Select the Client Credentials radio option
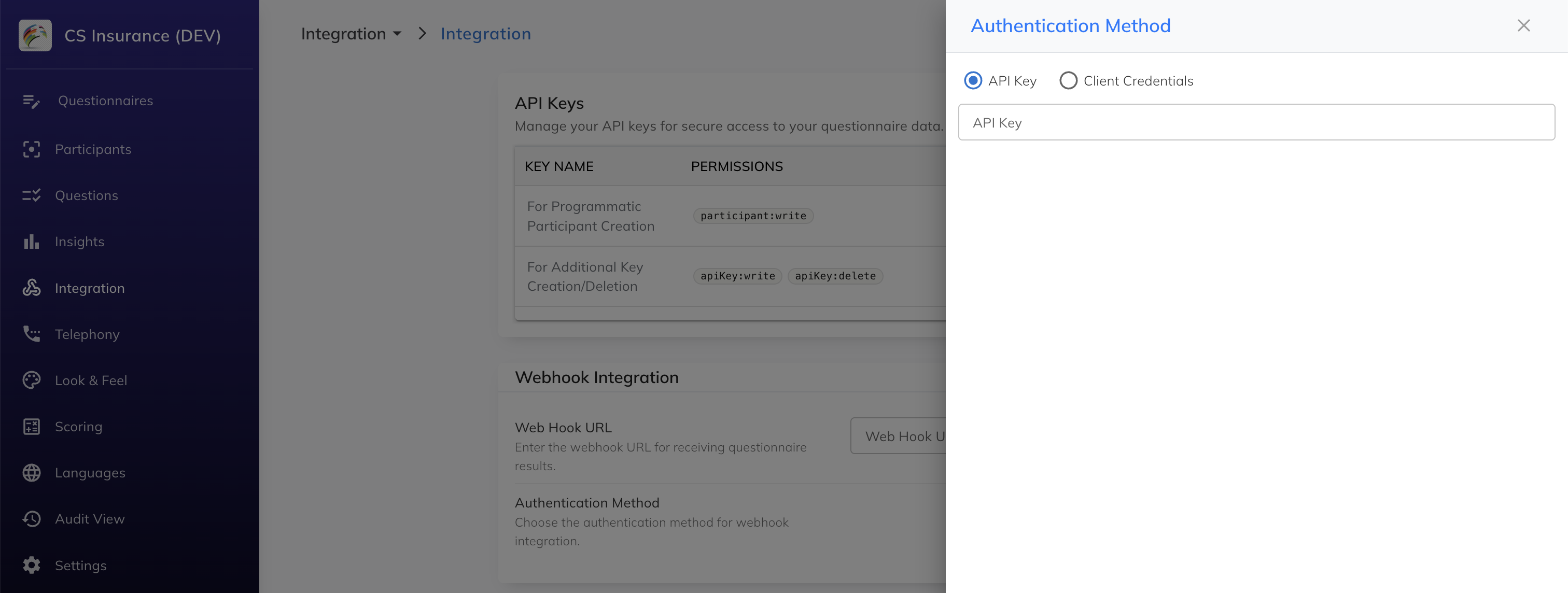The height and width of the screenshot is (593, 1568). 1068,81
